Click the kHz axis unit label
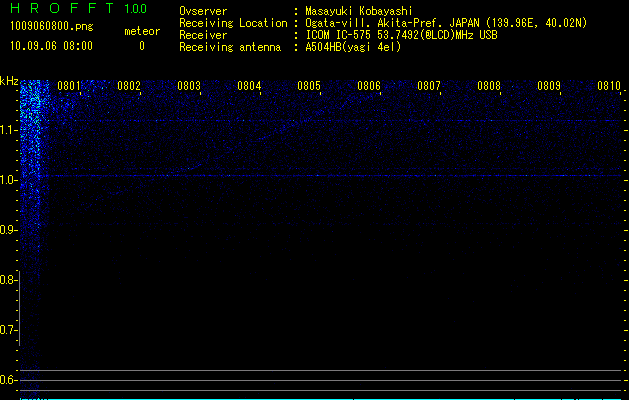This screenshot has height=400, width=629. click(x=9, y=81)
